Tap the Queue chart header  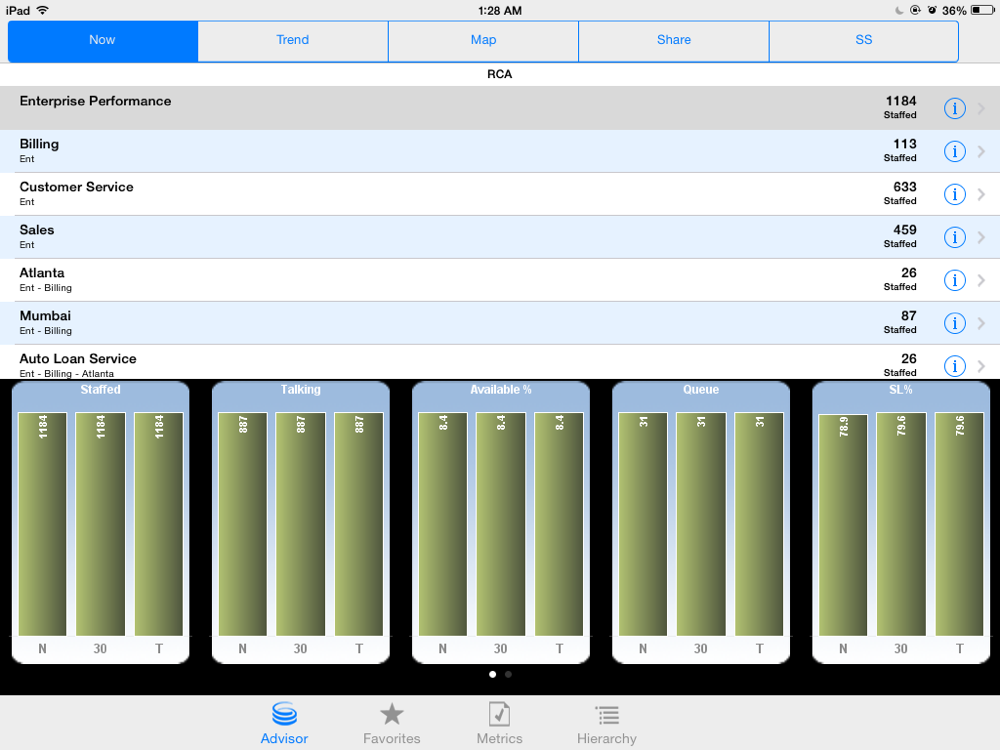tap(701, 390)
